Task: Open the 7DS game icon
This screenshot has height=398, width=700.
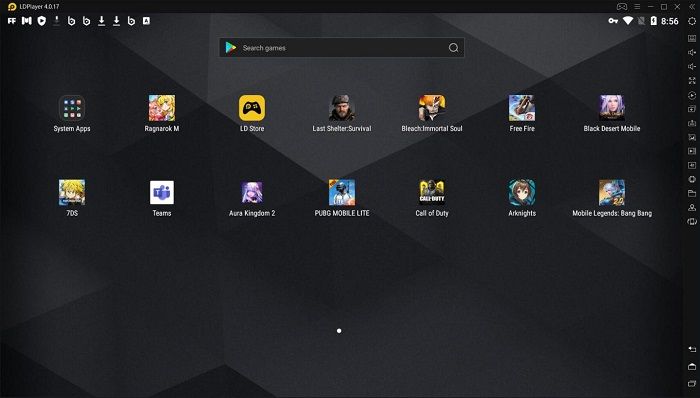Action: (x=72, y=192)
